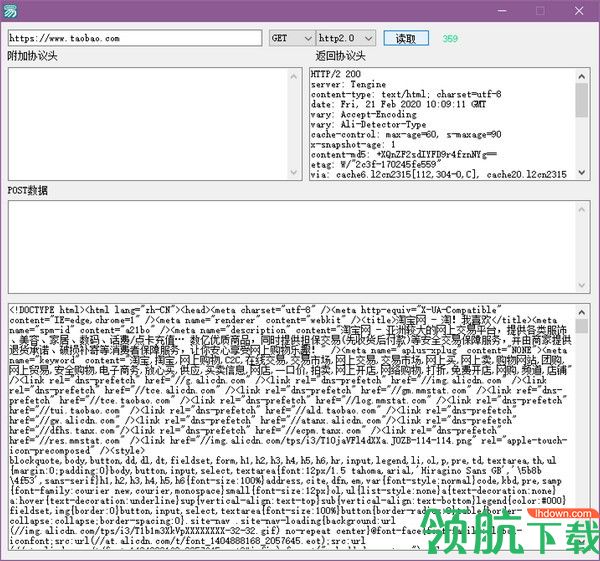Click the '<!DOCTYPE html>' line in response body
This screenshot has height=561, width=600.
click(256, 310)
